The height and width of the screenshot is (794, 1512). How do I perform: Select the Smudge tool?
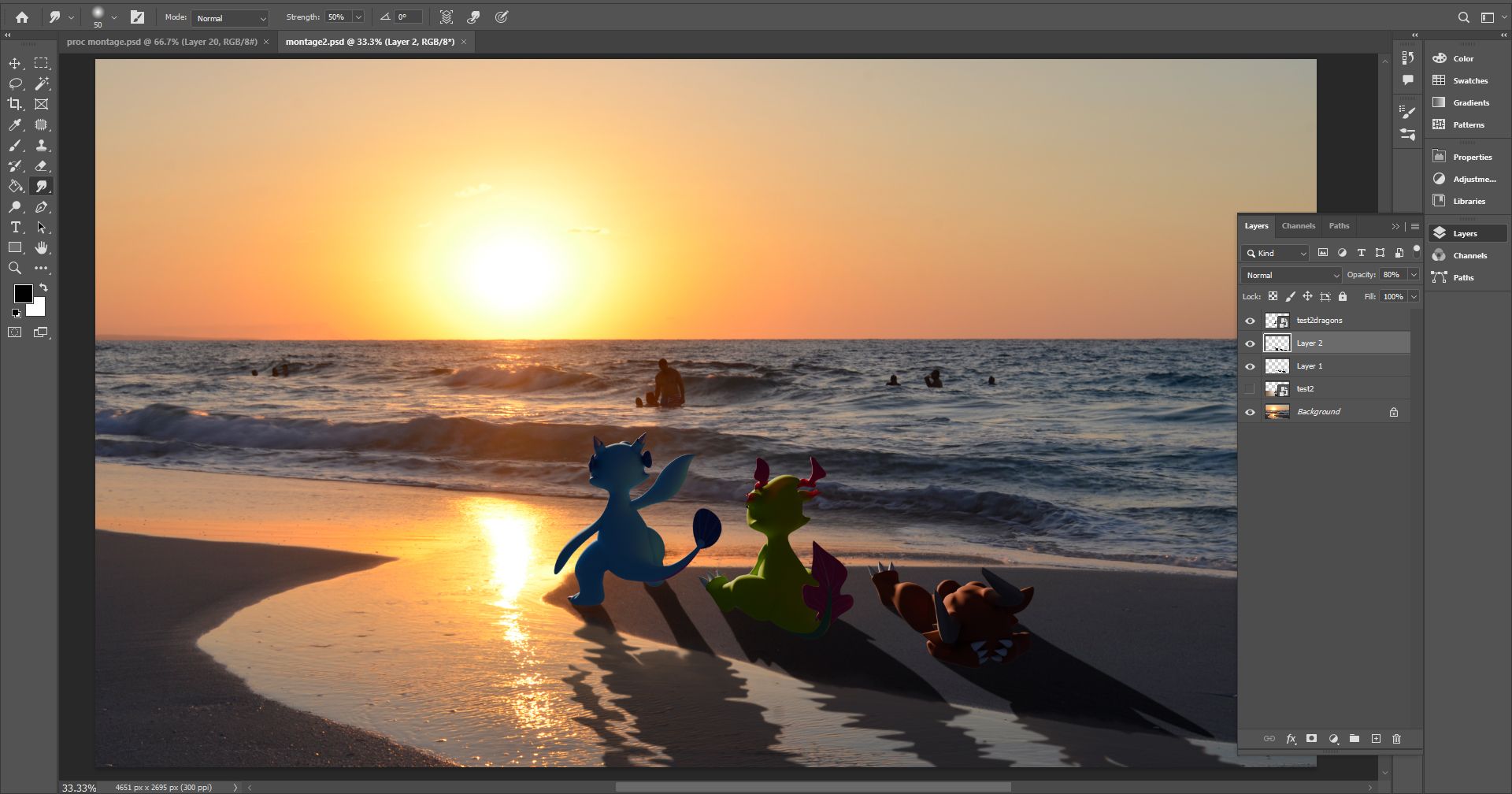41,187
